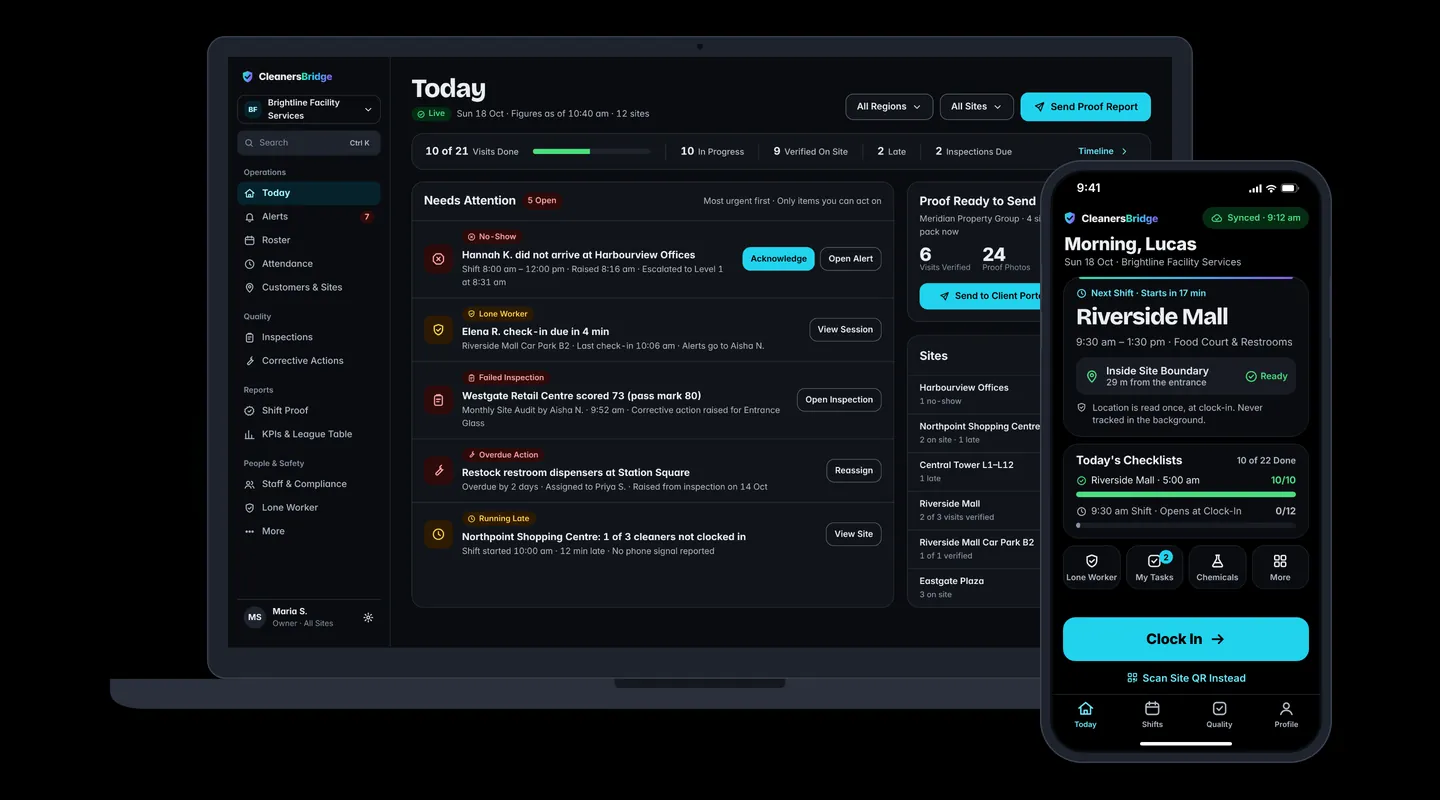The width and height of the screenshot is (1440, 800).
Task: Open the Profile tab on the phone
Action: click(x=1286, y=715)
